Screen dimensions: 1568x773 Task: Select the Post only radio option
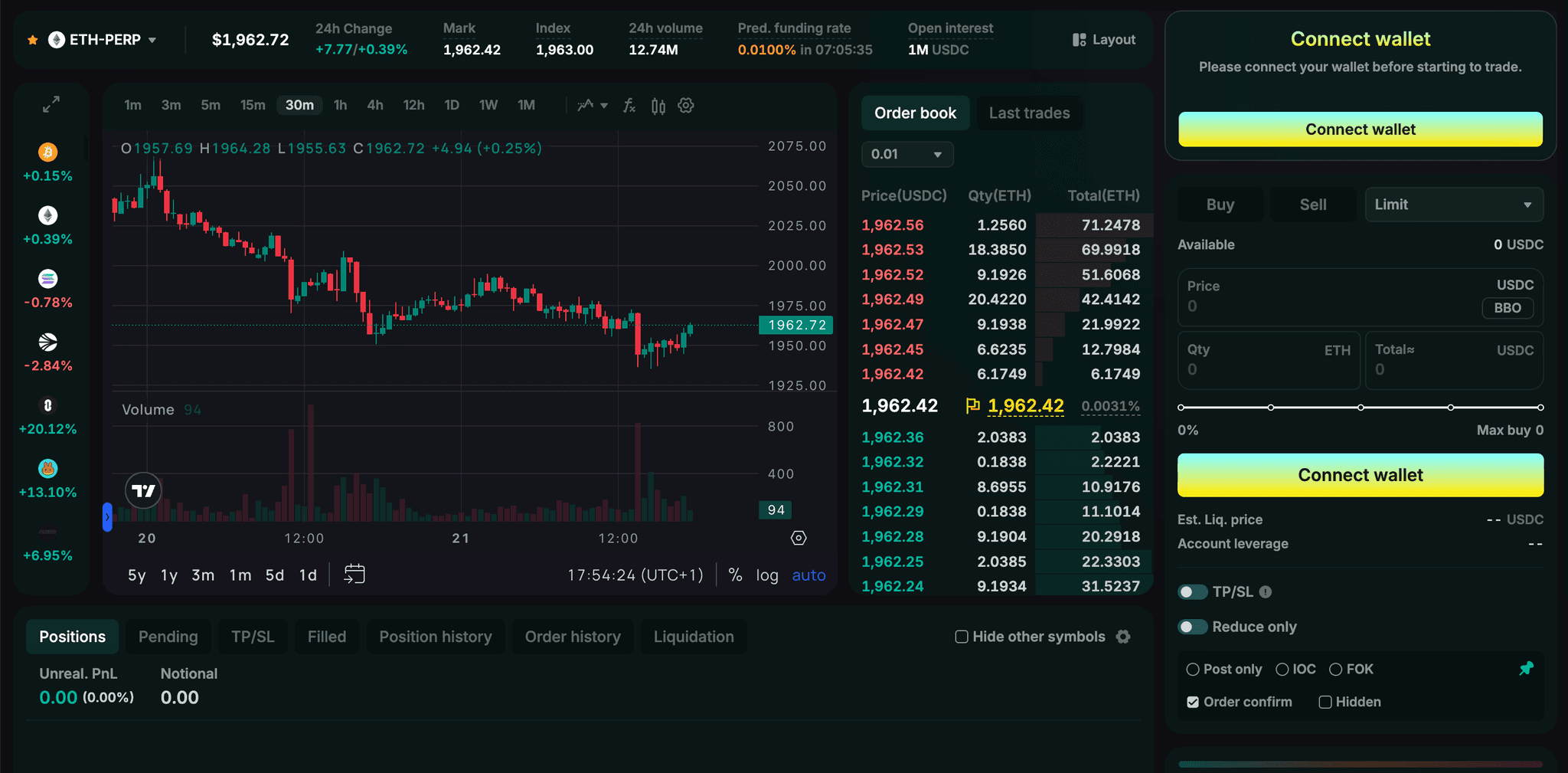coord(1192,670)
